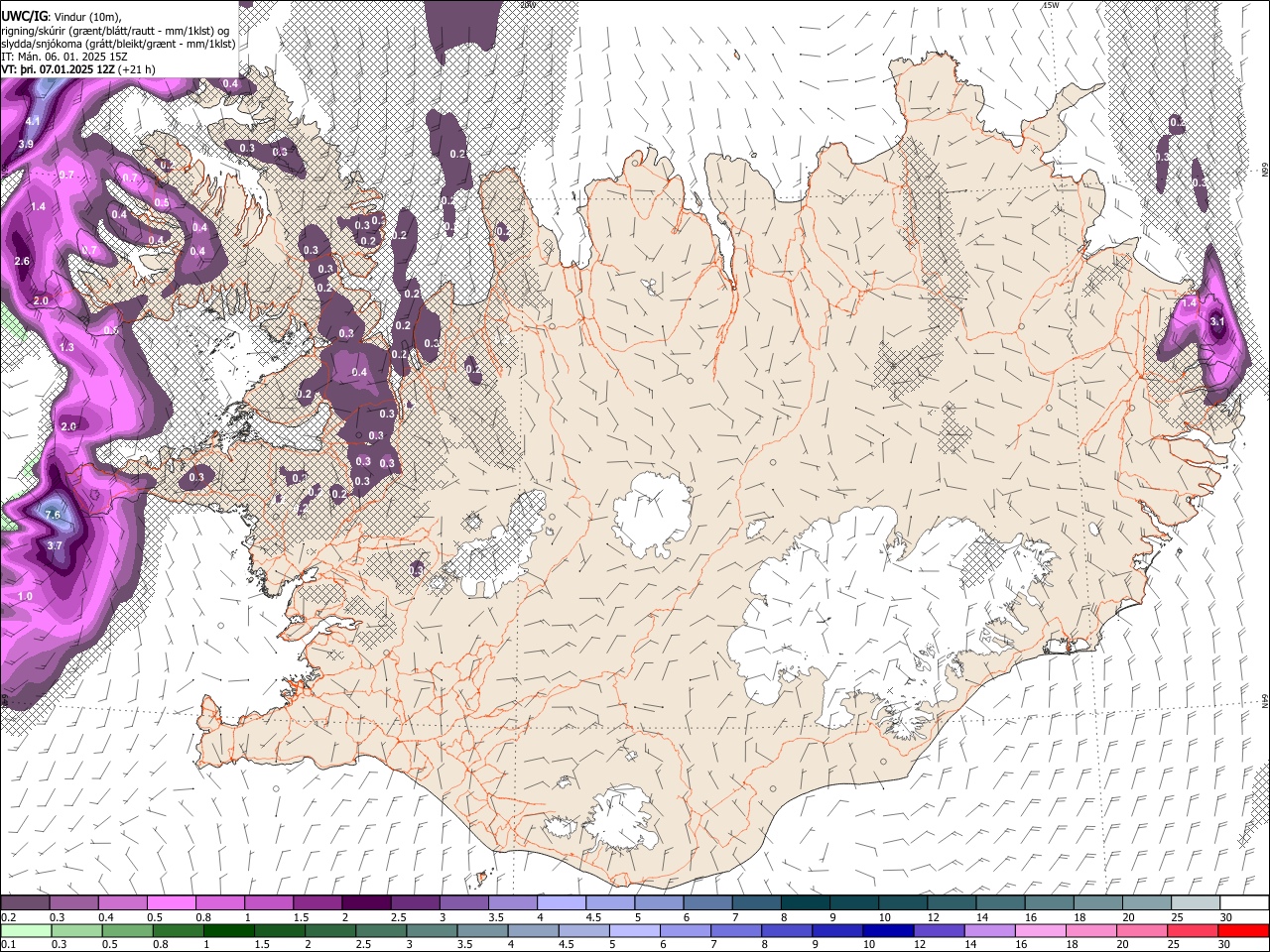The width and height of the screenshot is (1270, 952).
Task: Click the light gray 25 snowfall legend swatch
Action: pyautogui.click(x=1196, y=903)
